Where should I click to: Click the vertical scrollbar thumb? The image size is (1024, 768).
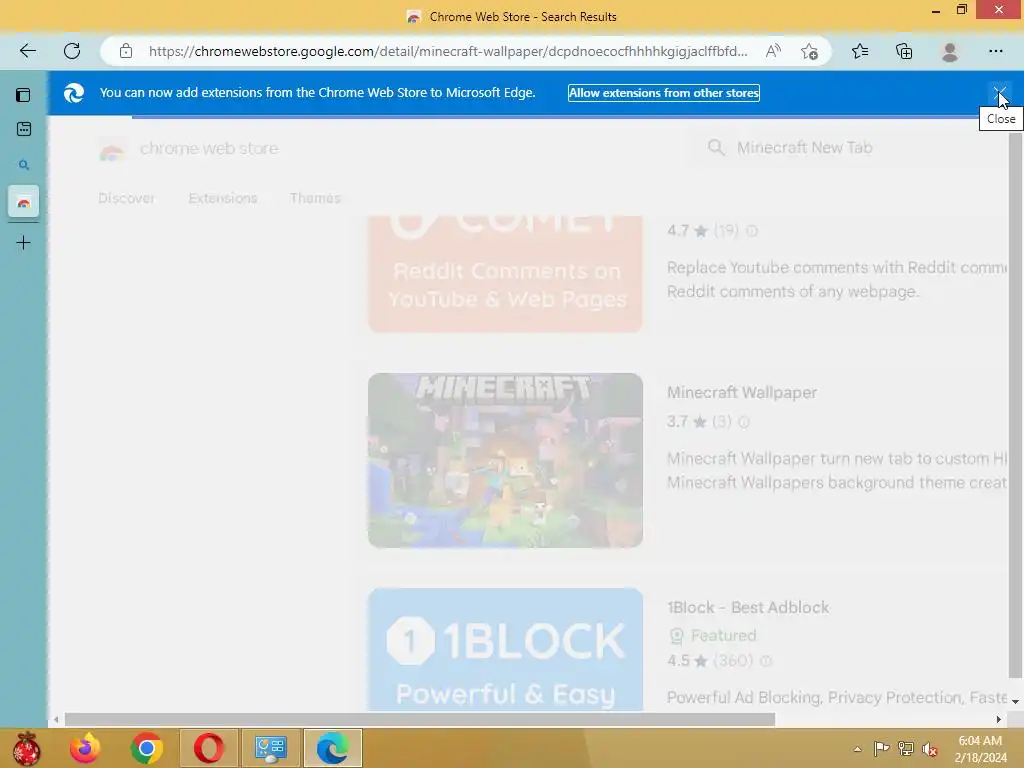(x=1015, y=405)
